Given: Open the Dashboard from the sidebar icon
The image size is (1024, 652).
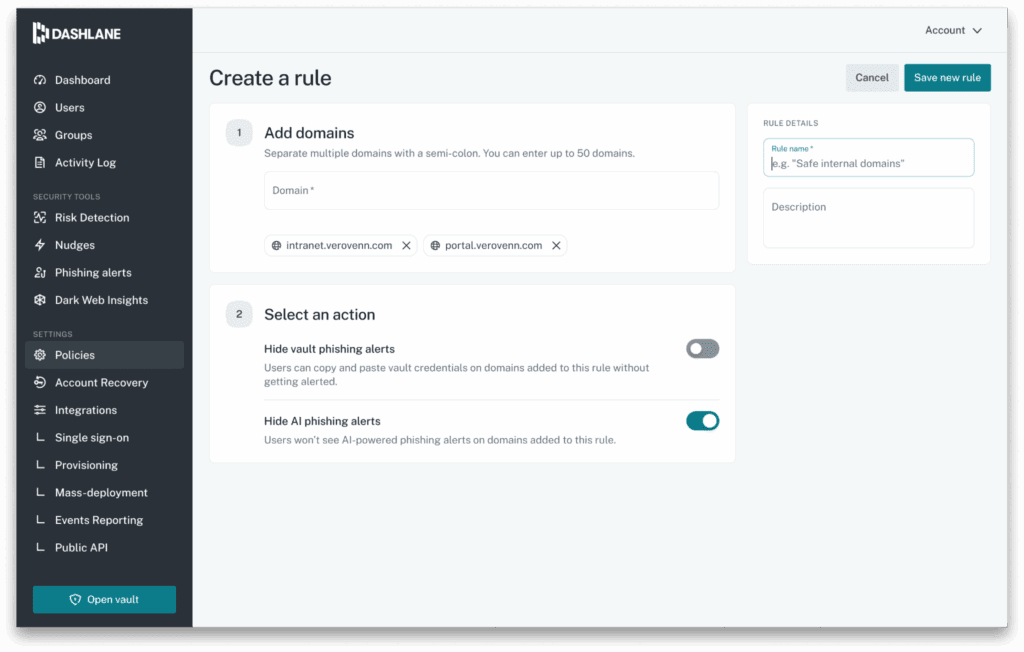Looking at the screenshot, I should (x=40, y=80).
